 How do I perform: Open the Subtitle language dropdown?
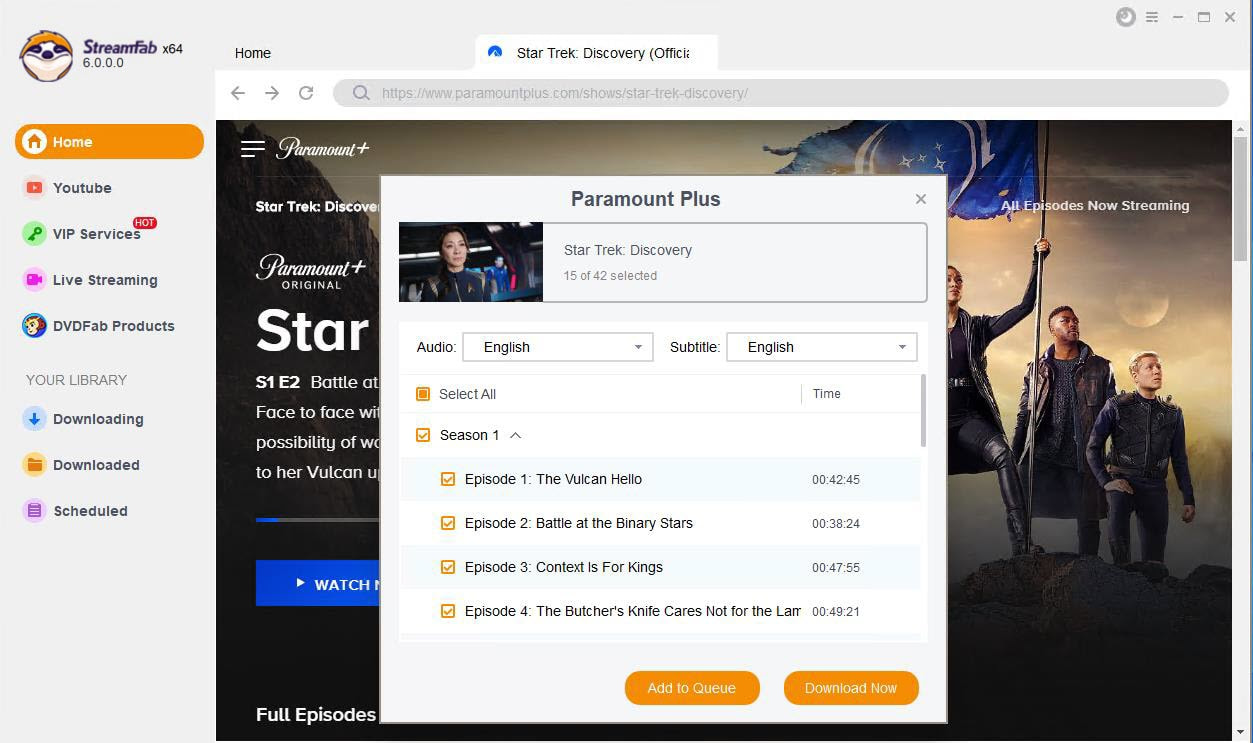[901, 347]
